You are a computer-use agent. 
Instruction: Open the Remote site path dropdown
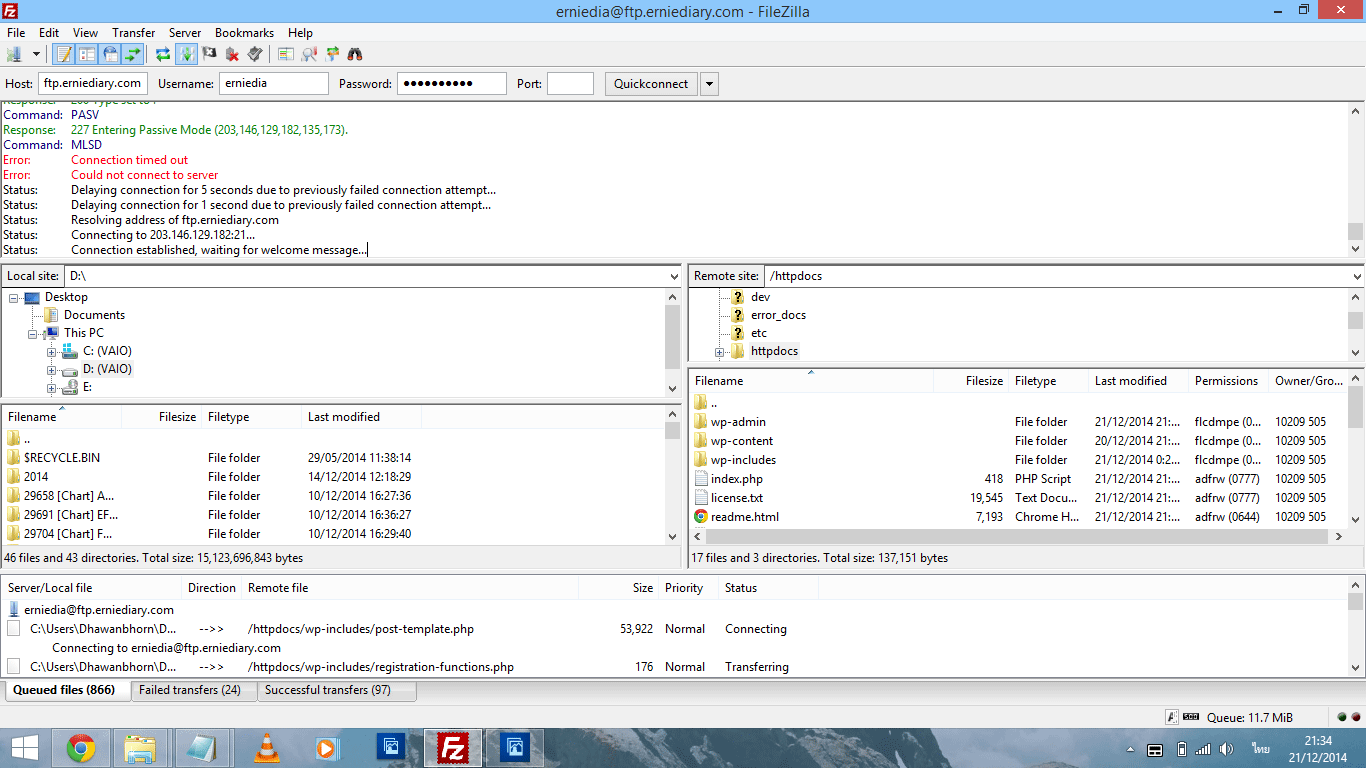(x=1357, y=276)
